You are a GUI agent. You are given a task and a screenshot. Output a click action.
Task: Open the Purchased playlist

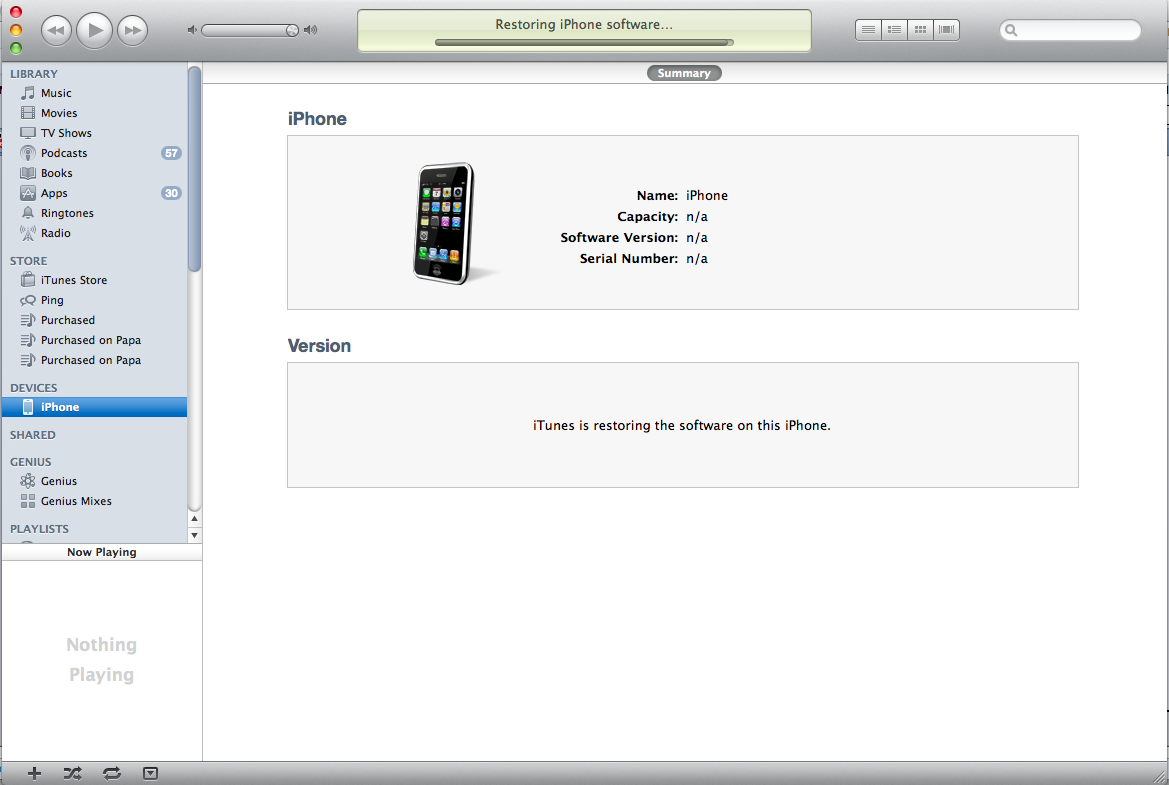[x=94, y=320]
